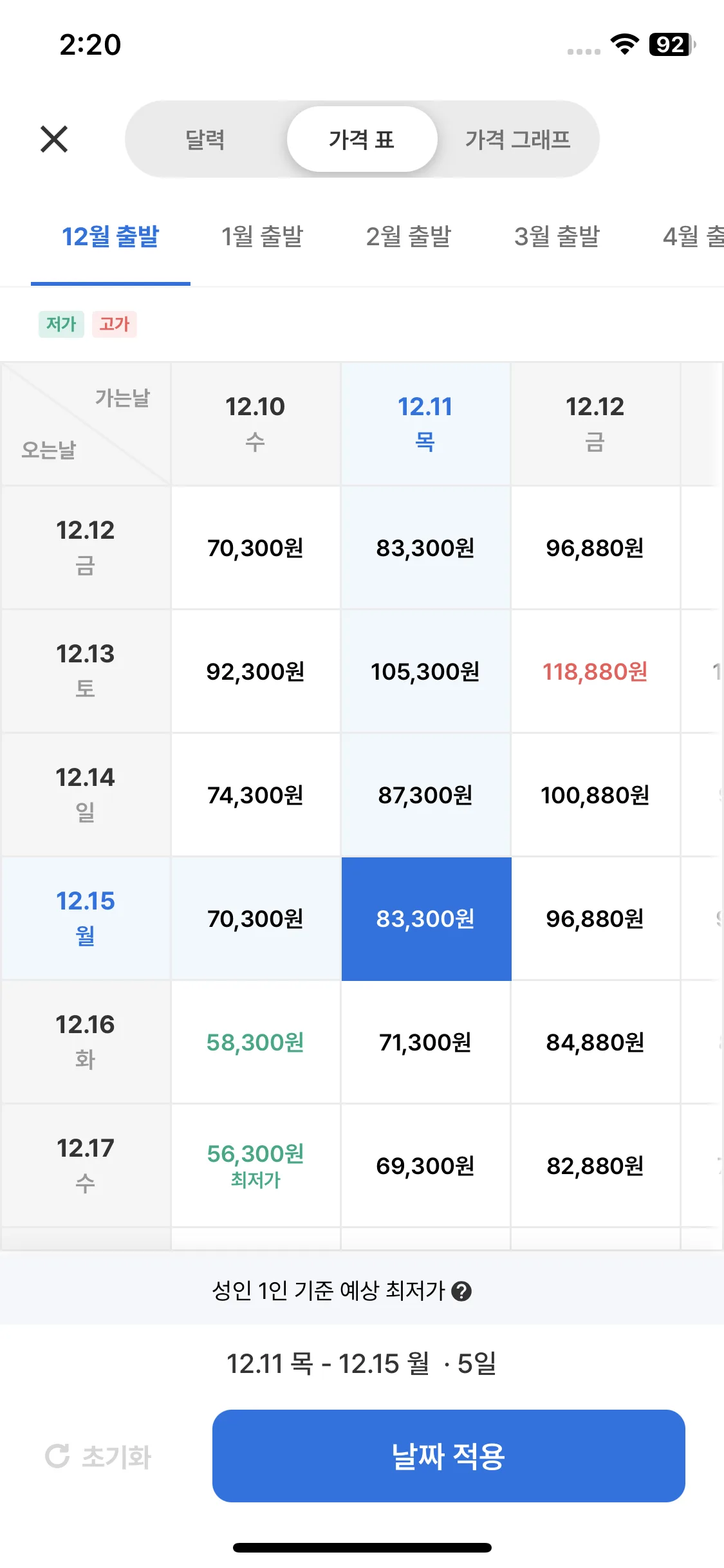This screenshot has height=1568, width=724.
Task: Tap the 12.10 수 departure column header
Action: click(x=255, y=424)
